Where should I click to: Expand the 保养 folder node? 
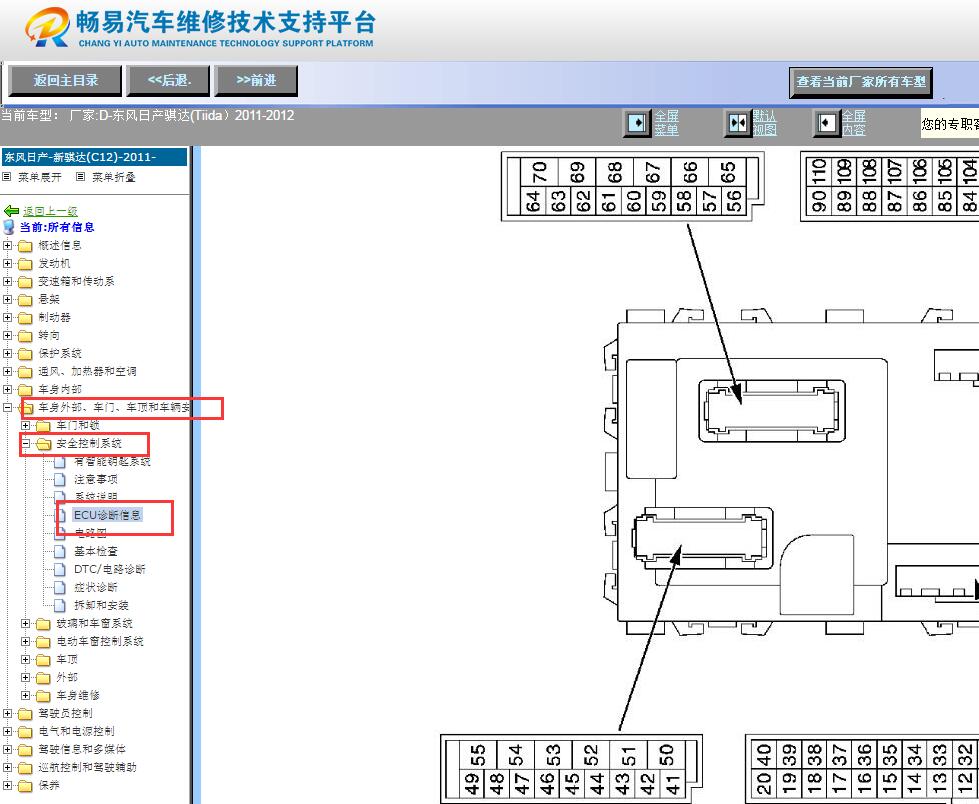[7, 785]
